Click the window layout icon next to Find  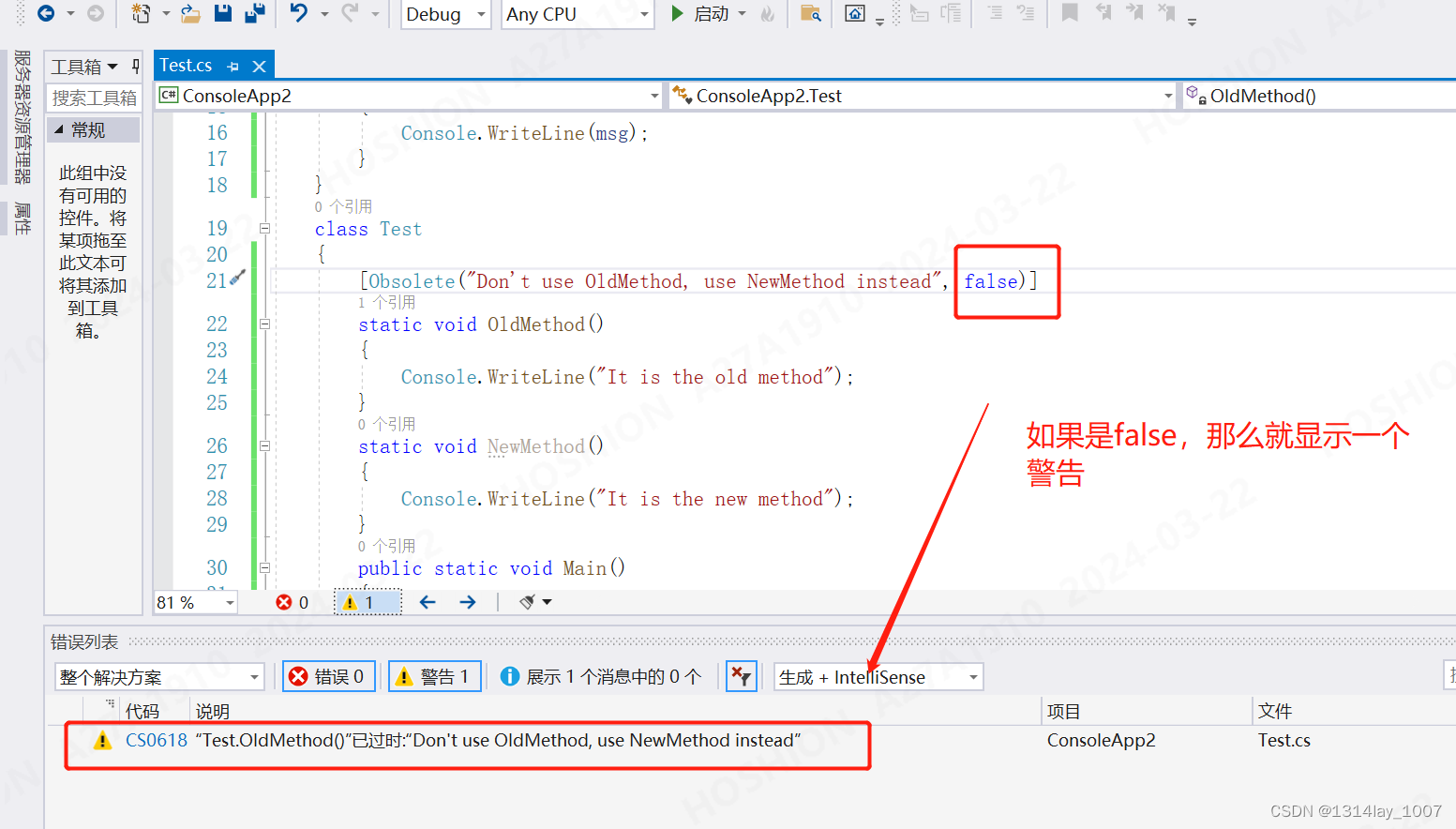point(855,13)
